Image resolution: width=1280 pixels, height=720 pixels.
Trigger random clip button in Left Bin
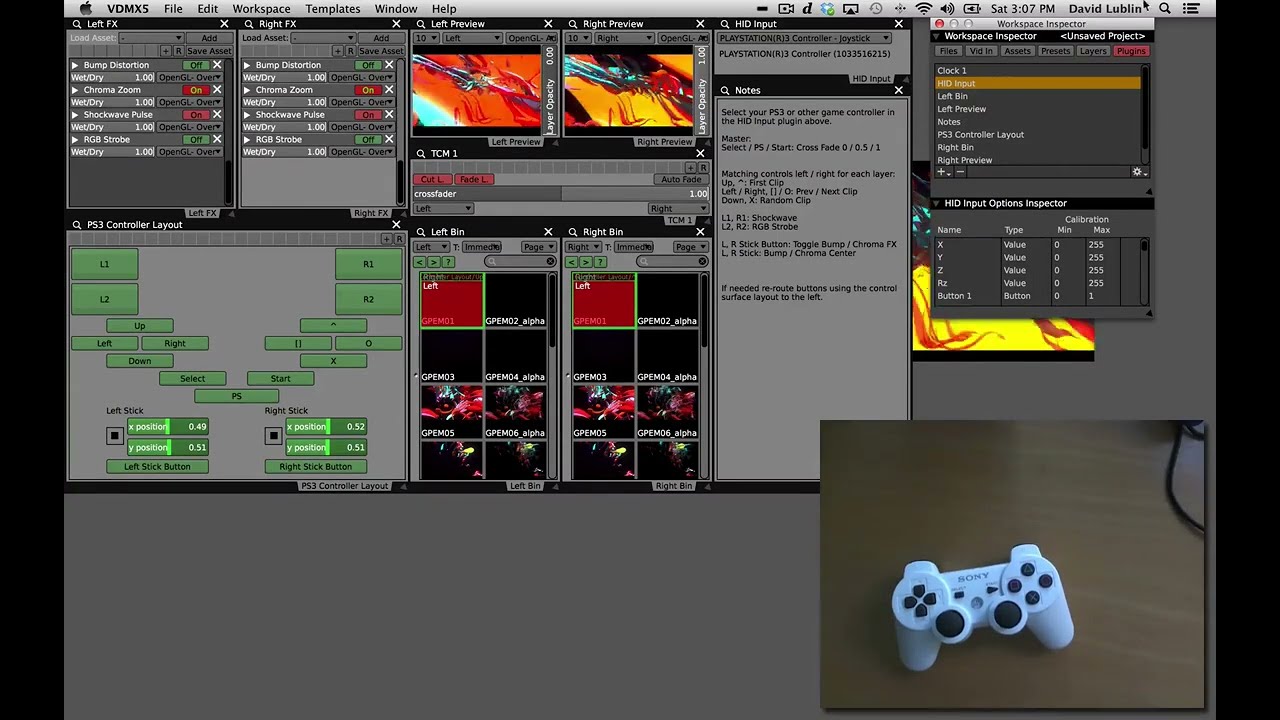coord(448,262)
